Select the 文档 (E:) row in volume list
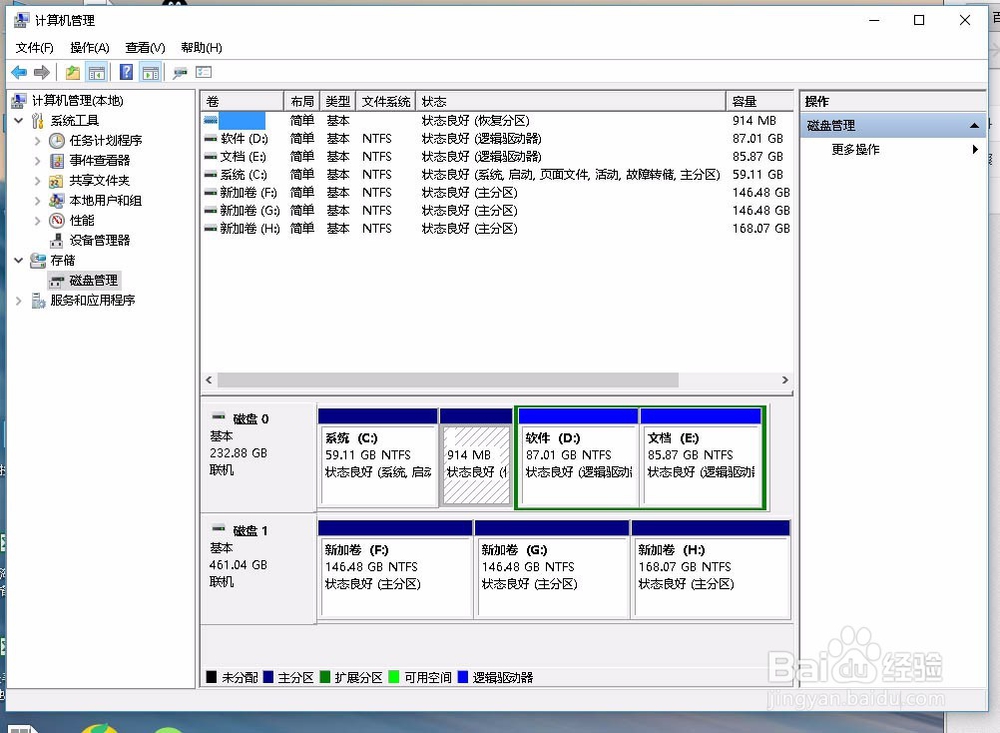Image resolution: width=1000 pixels, height=733 pixels. [x=496, y=157]
